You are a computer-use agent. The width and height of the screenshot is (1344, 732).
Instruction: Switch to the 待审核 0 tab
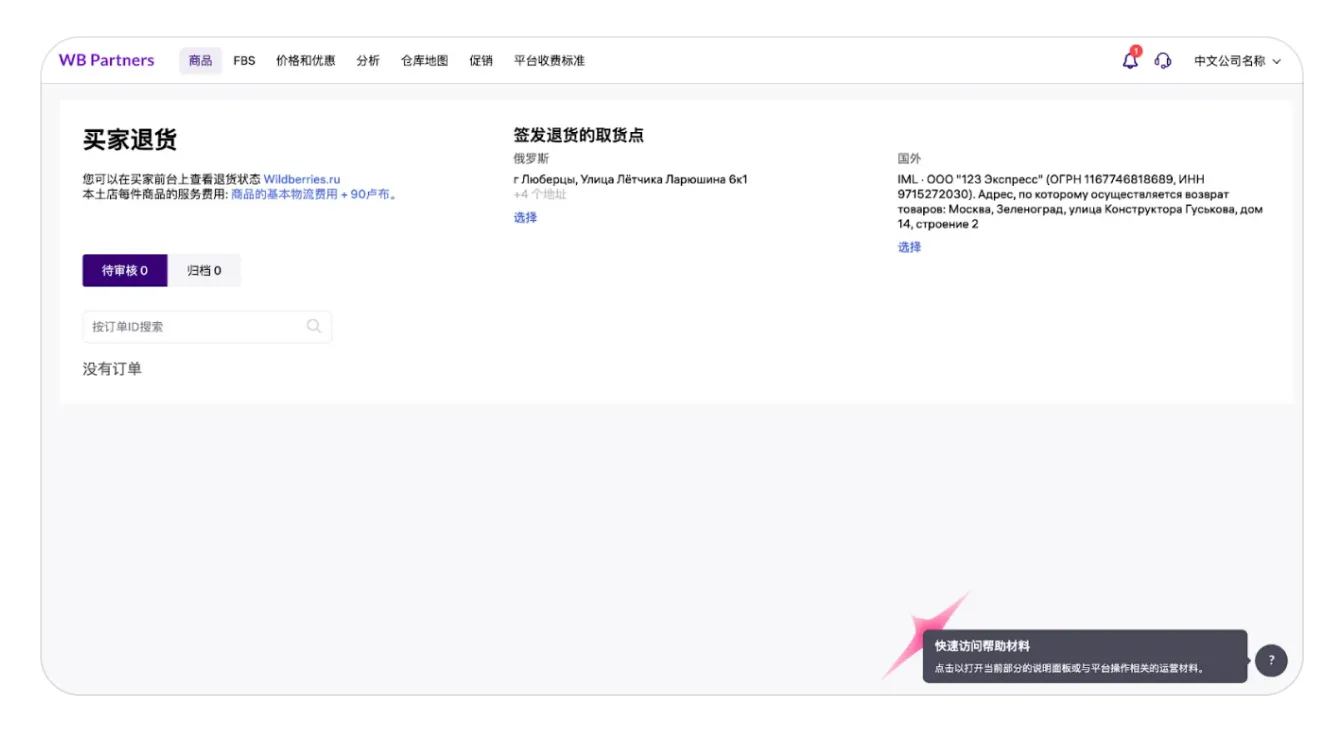click(125, 270)
